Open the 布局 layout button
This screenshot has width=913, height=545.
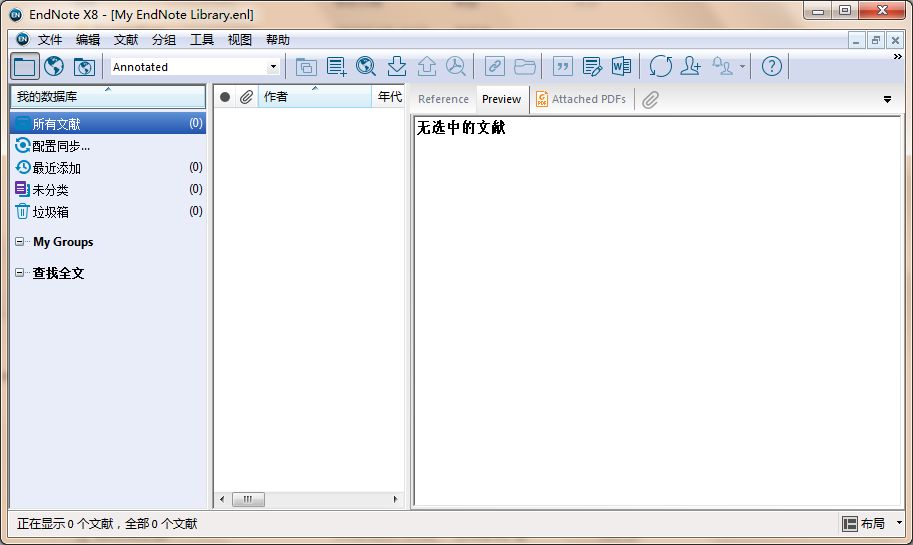coord(872,523)
